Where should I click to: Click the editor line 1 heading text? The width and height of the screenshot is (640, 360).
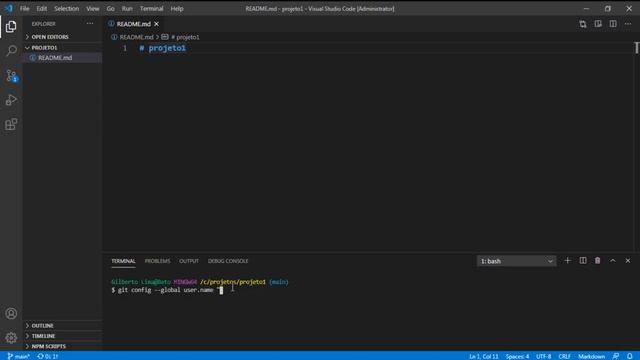(163, 48)
